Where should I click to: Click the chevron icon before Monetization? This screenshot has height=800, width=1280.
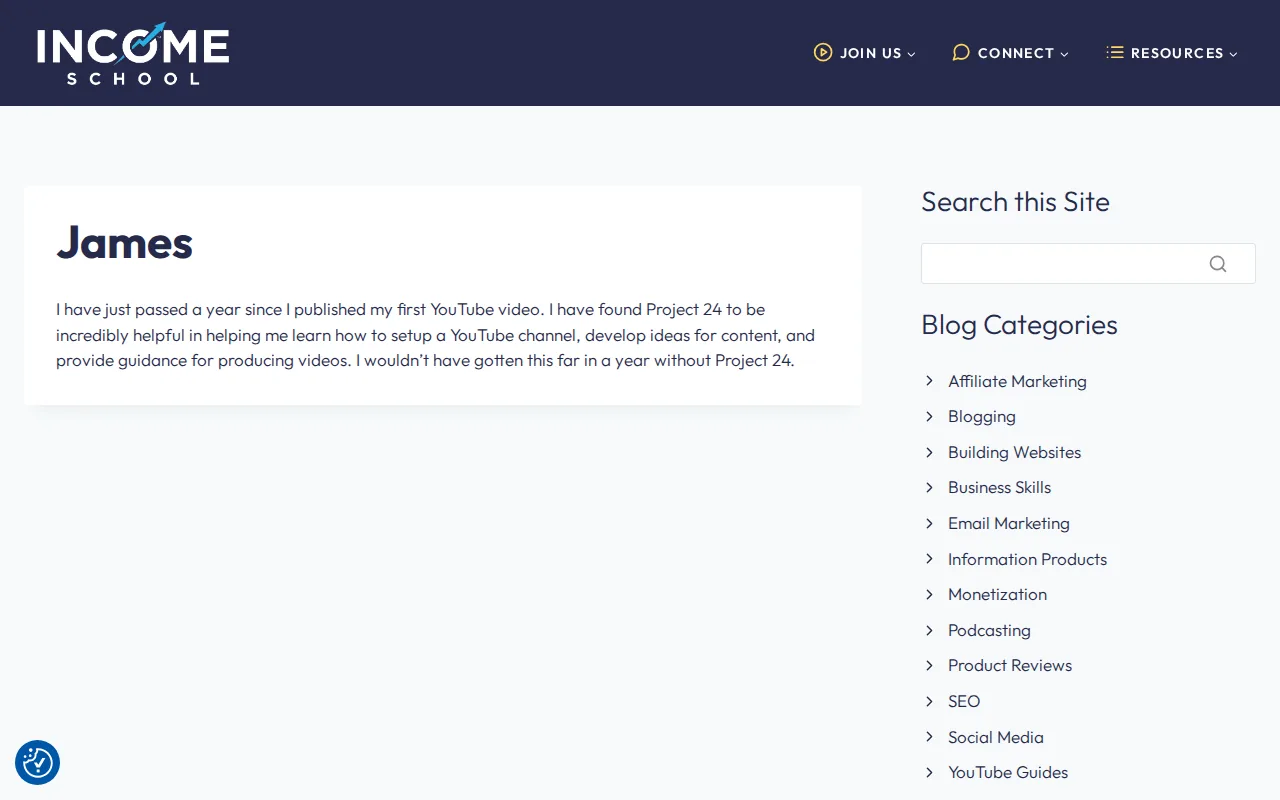point(929,594)
